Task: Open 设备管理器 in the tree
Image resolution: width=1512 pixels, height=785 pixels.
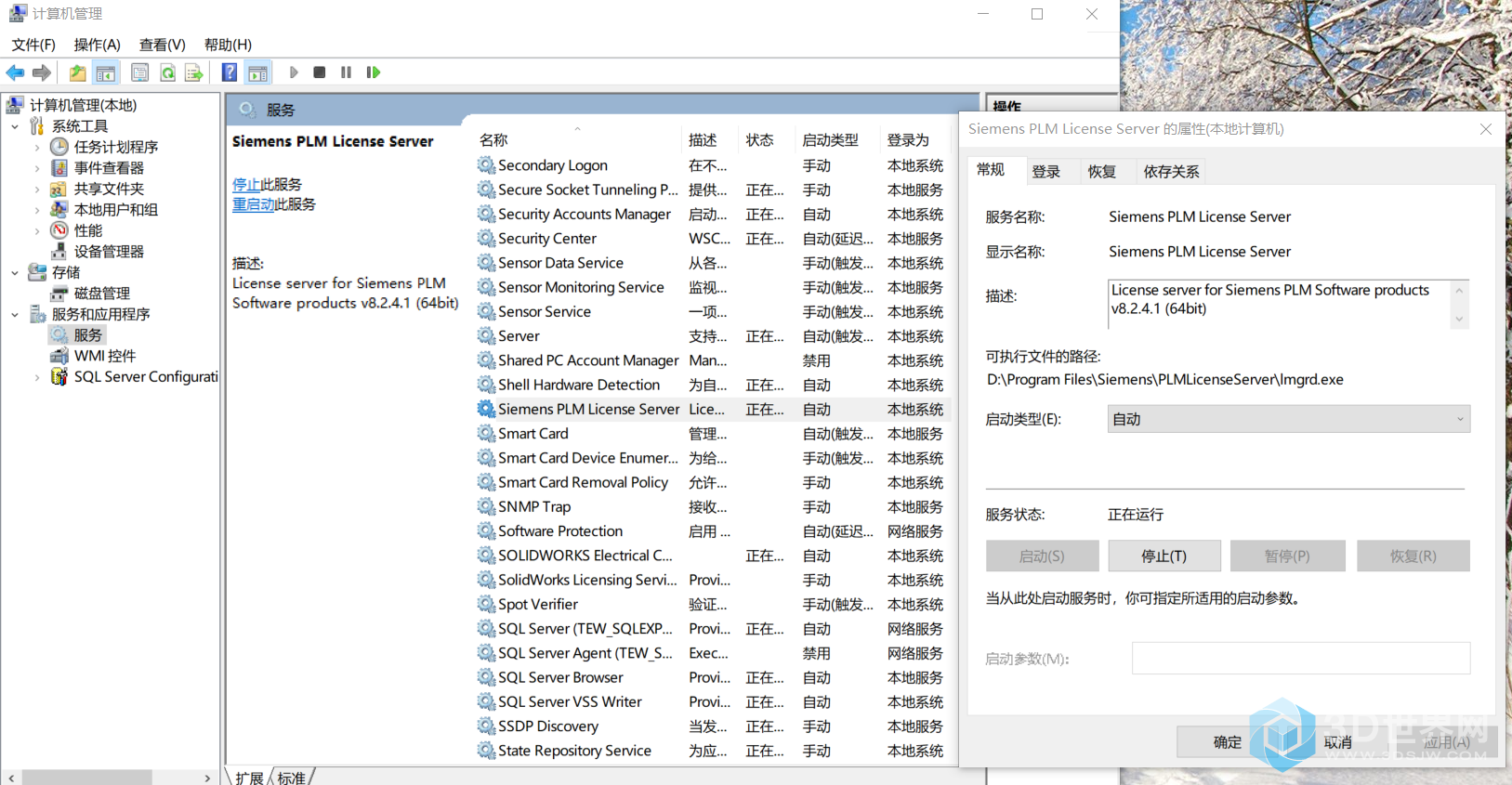Action: coord(109,252)
